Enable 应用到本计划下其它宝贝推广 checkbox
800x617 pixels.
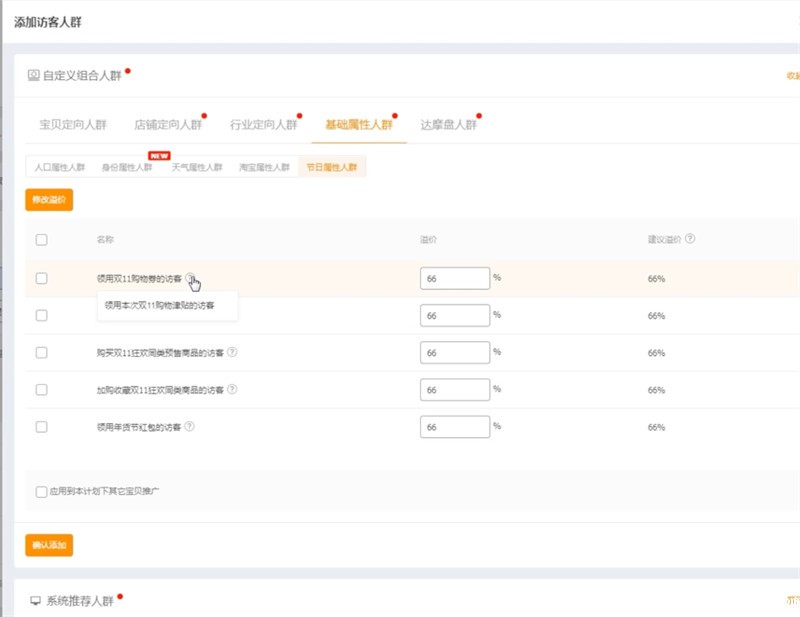[x=41, y=491]
